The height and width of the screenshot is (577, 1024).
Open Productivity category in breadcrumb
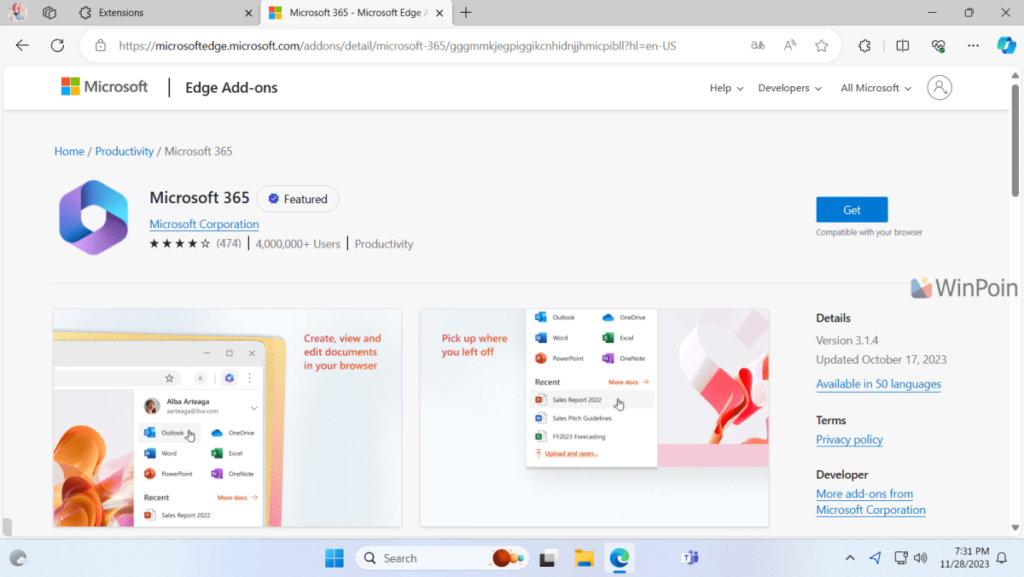click(124, 151)
